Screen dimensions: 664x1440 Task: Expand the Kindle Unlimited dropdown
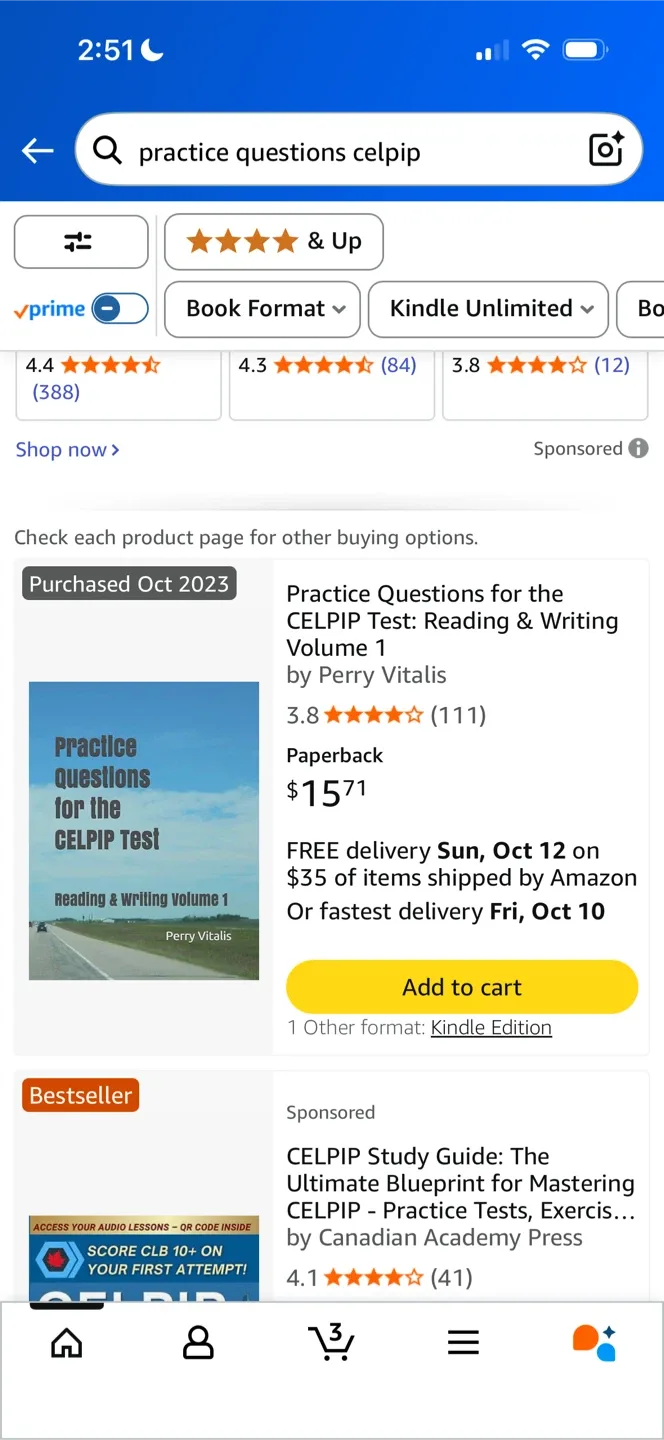pyautogui.click(x=488, y=309)
